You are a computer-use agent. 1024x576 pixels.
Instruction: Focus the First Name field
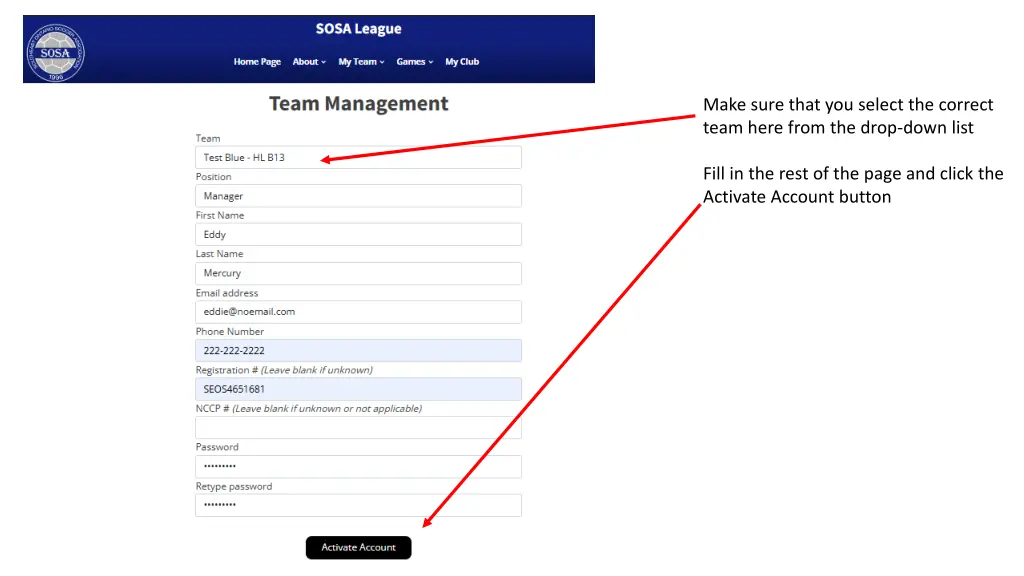pyautogui.click(x=358, y=234)
